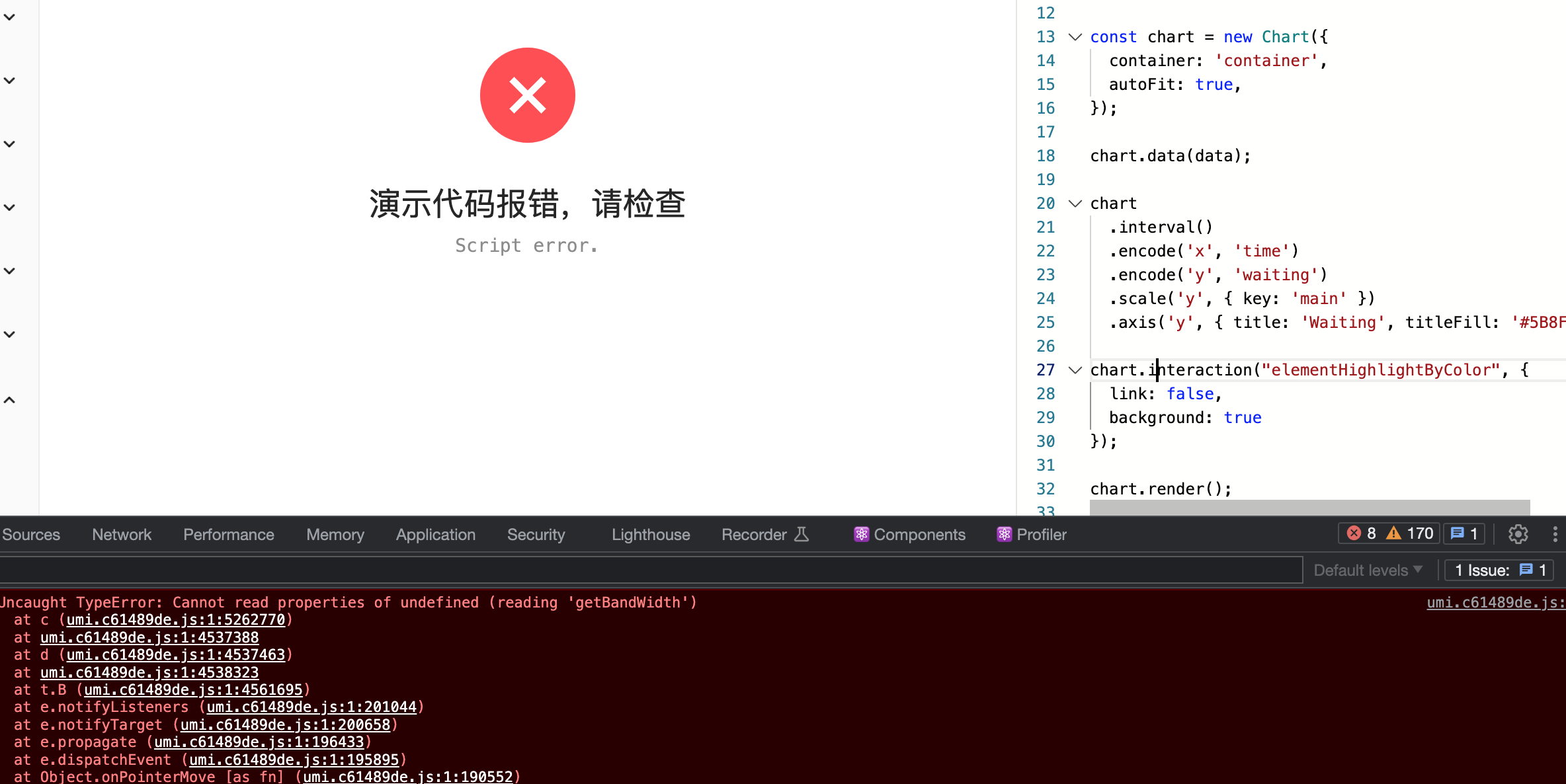Switch to the Network tab

[122, 534]
